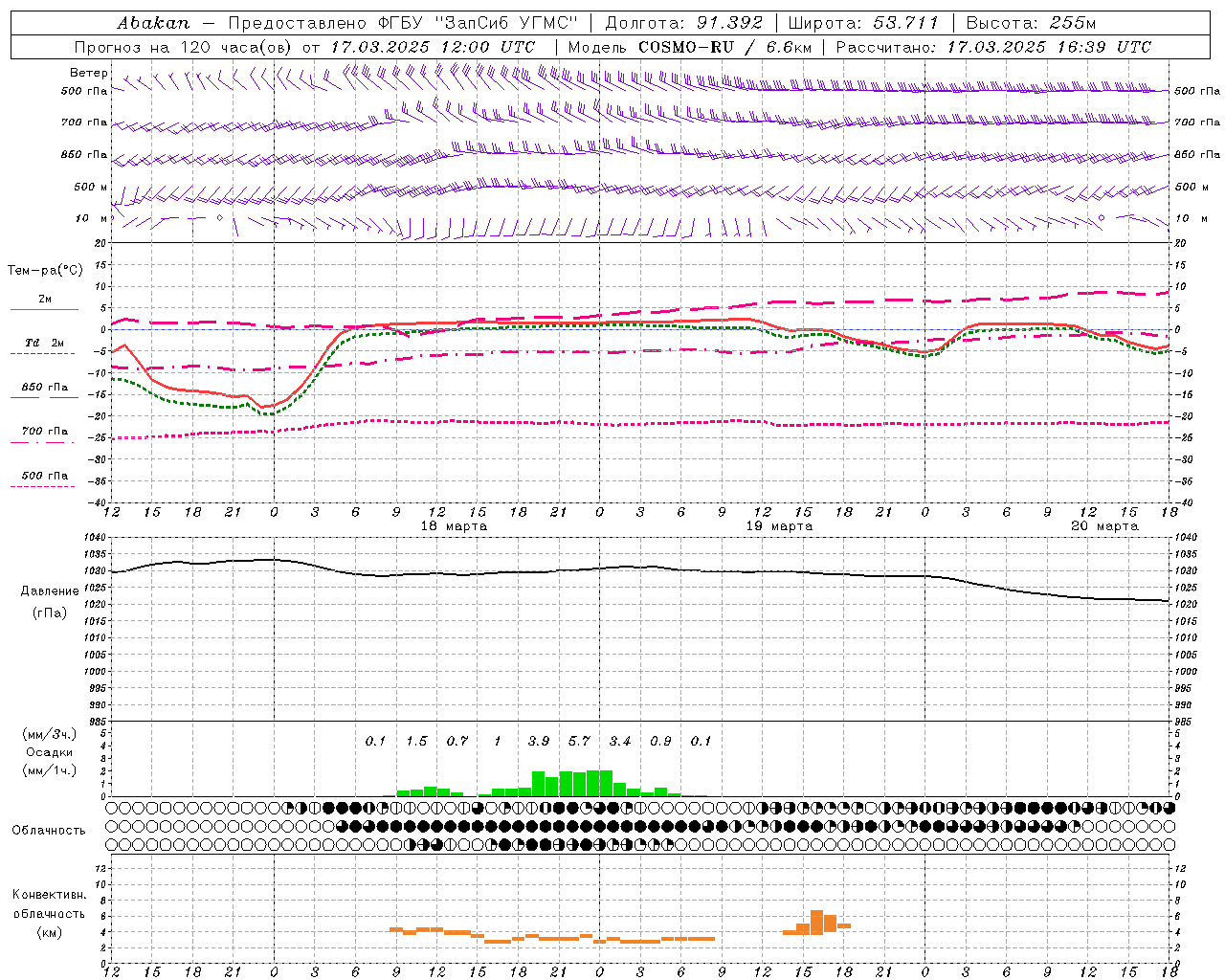Viewport: 1225px width, 980px height.
Task: Click the elevation text Высота: 255м
Action: pyautogui.click(x=1031, y=23)
